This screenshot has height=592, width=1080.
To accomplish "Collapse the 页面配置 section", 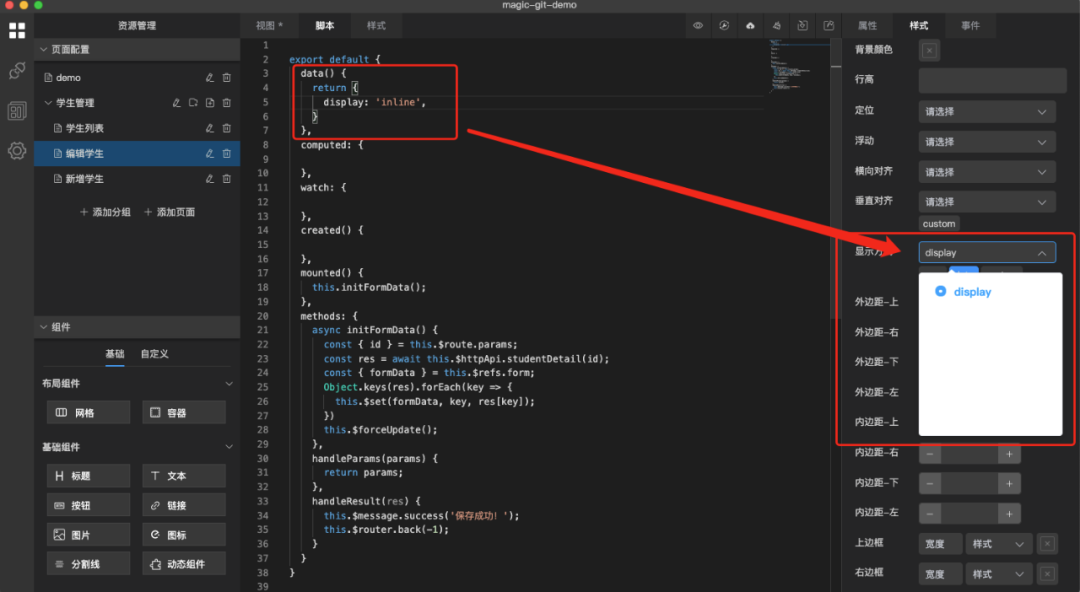I will point(44,50).
